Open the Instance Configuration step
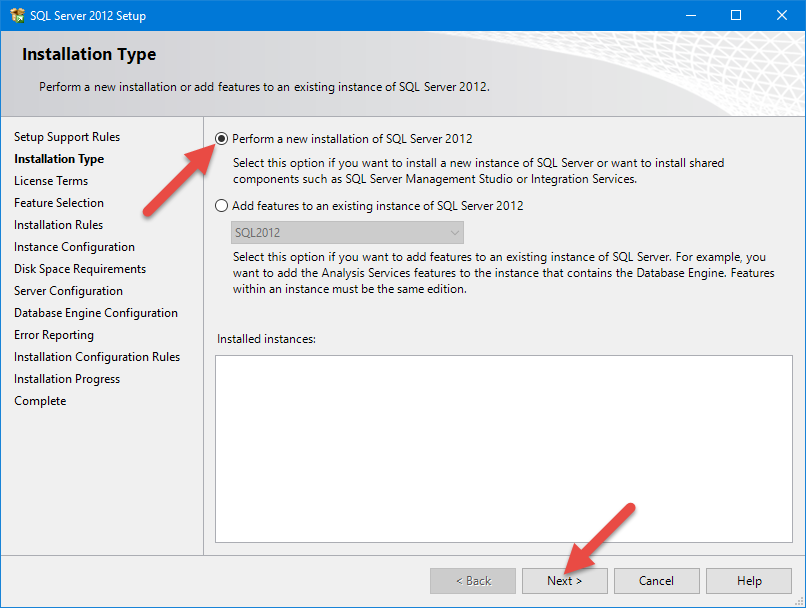 tap(74, 247)
